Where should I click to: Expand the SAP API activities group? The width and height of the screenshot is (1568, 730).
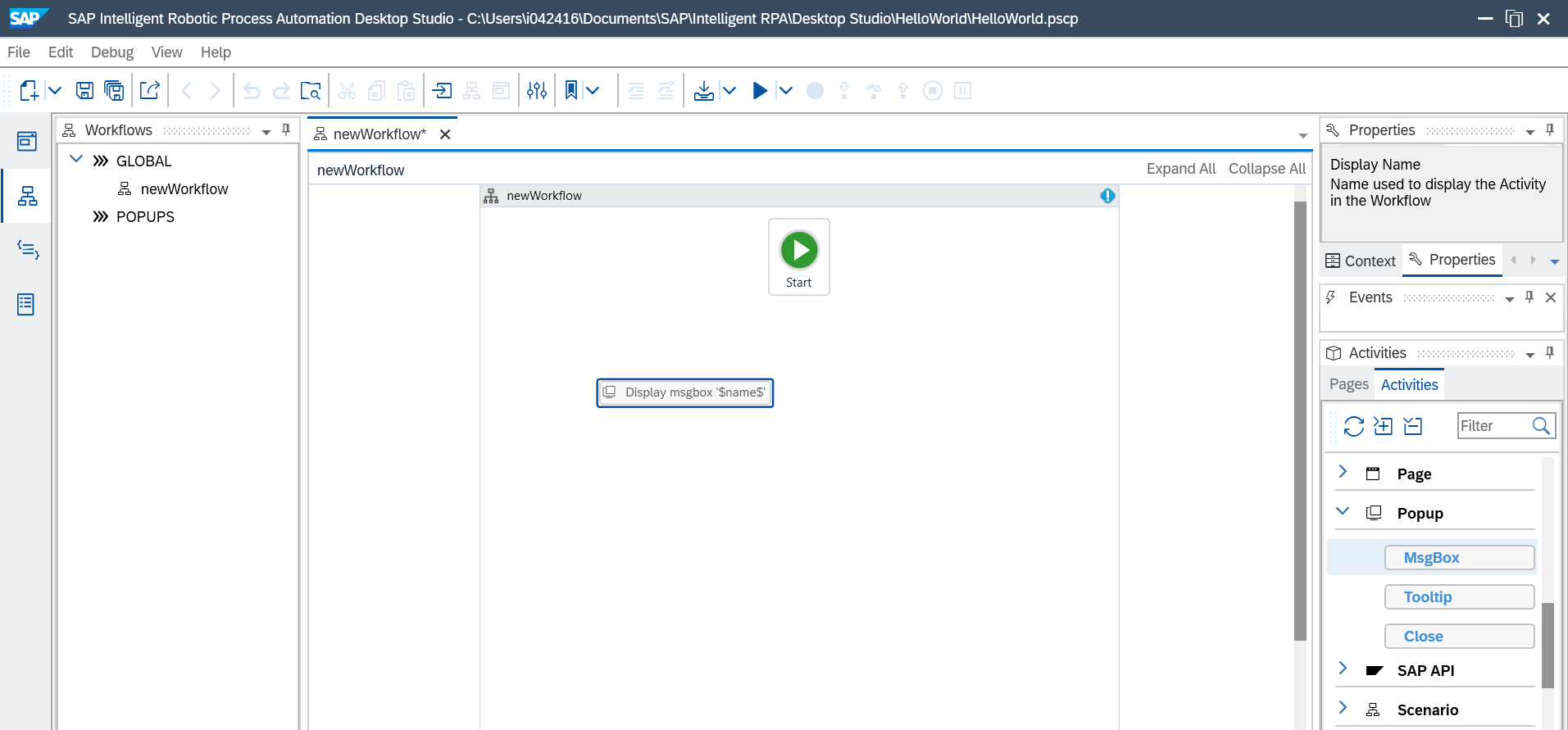click(1343, 668)
